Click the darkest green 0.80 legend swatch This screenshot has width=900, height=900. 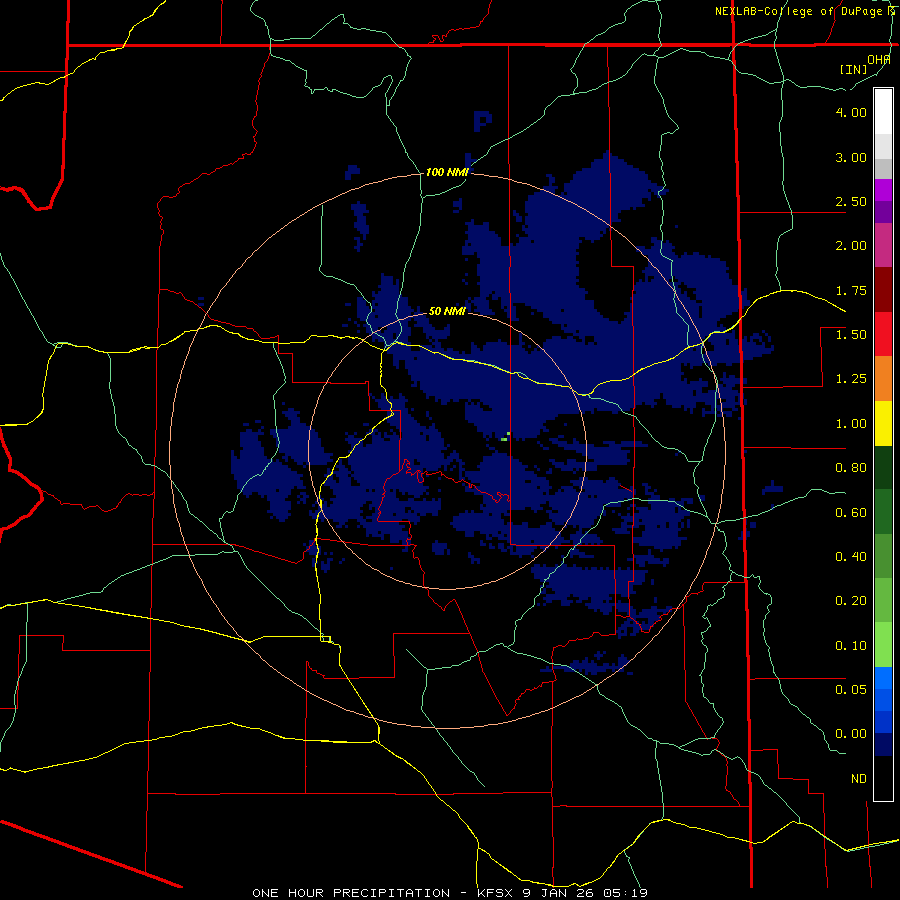pyautogui.click(x=883, y=468)
